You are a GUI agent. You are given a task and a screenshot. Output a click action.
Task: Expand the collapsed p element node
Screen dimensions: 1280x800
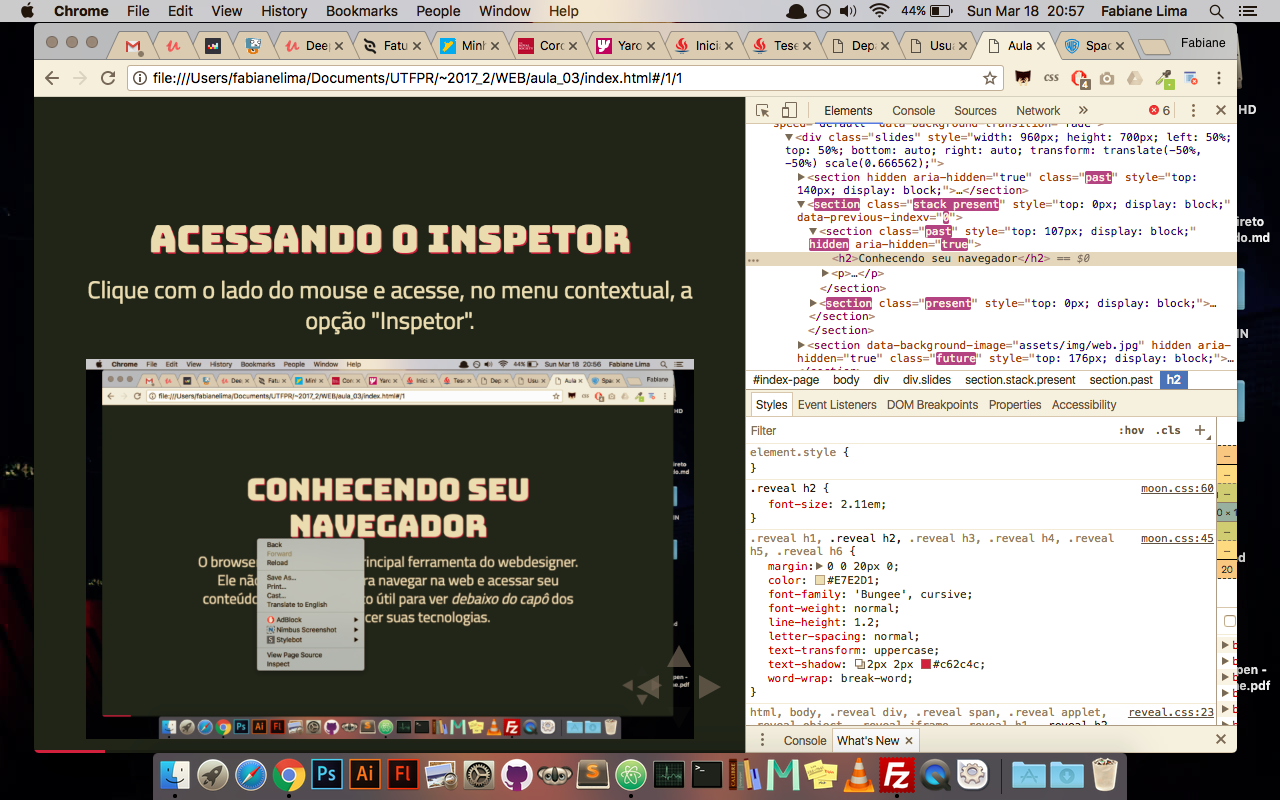click(x=826, y=274)
